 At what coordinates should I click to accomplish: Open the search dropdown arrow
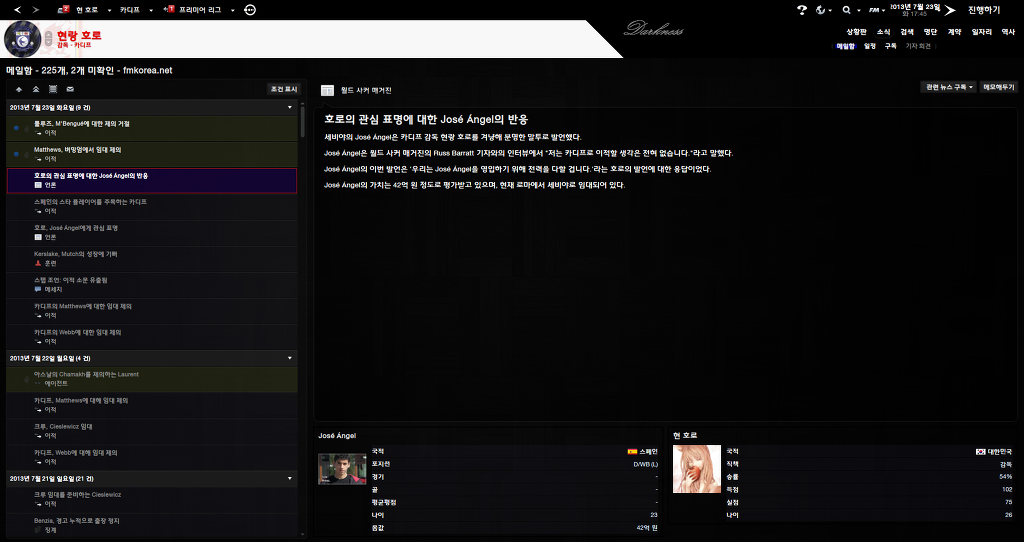(857, 10)
